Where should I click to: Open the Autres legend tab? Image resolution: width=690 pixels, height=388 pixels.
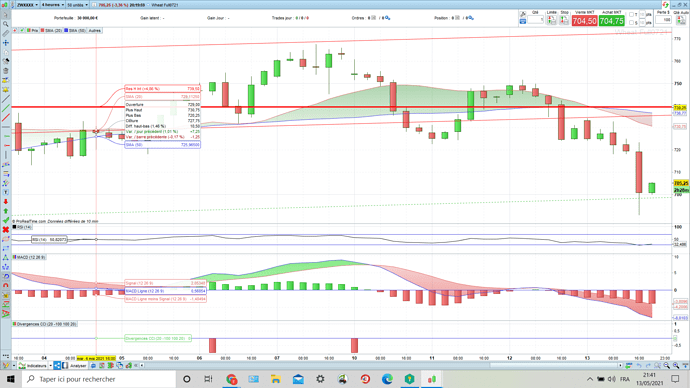point(95,31)
